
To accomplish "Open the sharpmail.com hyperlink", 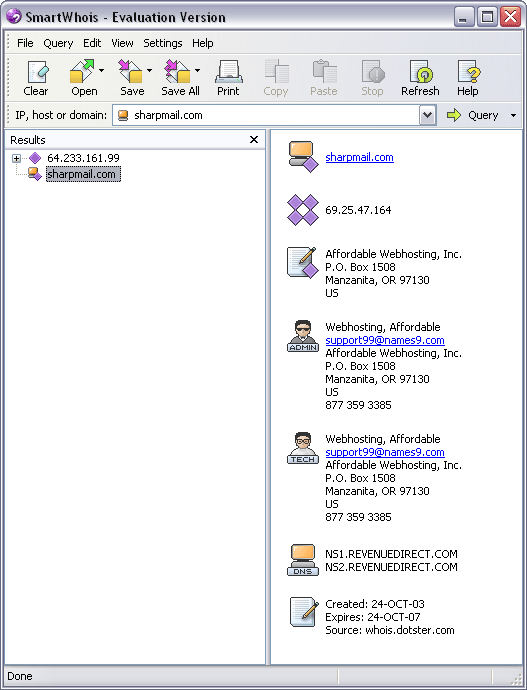I will click(x=359, y=158).
